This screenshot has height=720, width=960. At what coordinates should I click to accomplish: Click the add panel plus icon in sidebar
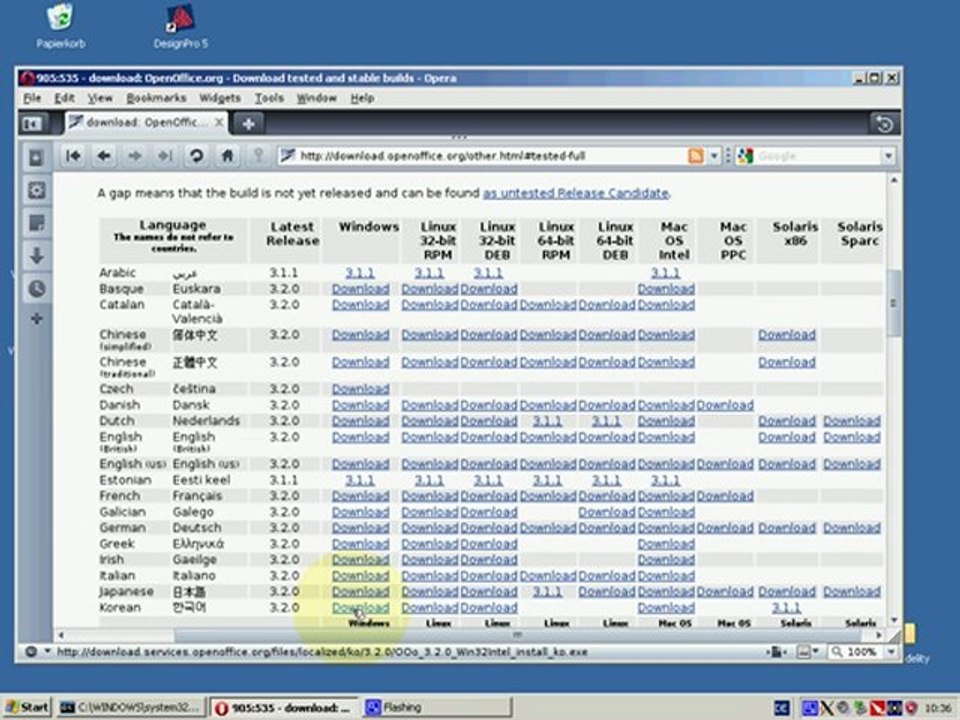(36, 319)
